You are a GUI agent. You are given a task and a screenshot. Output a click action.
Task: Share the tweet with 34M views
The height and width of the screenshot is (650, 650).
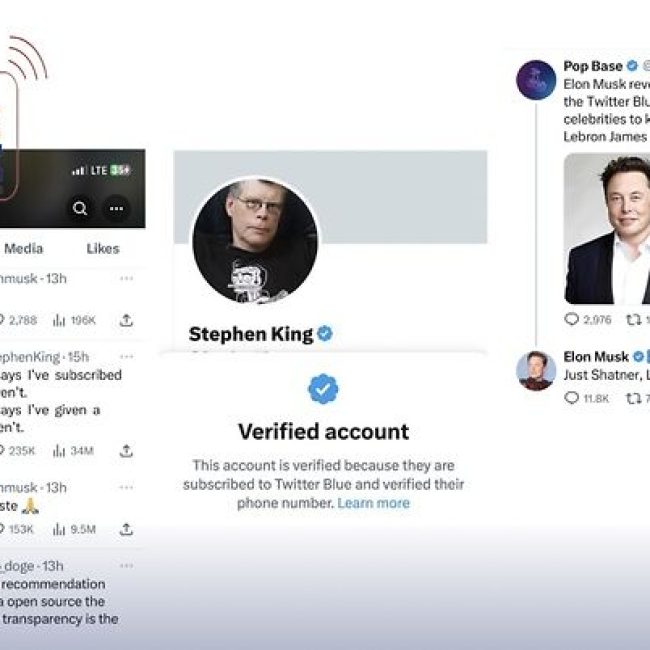click(126, 451)
